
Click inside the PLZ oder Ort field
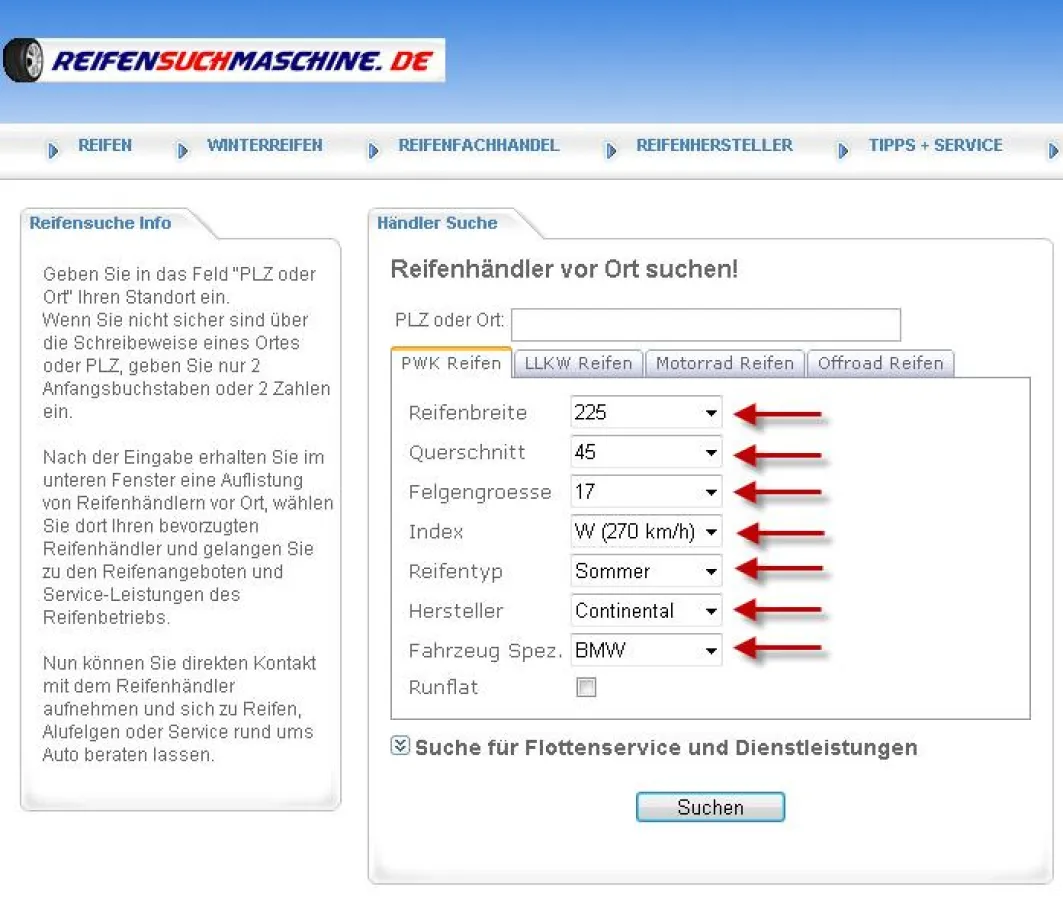(x=706, y=323)
